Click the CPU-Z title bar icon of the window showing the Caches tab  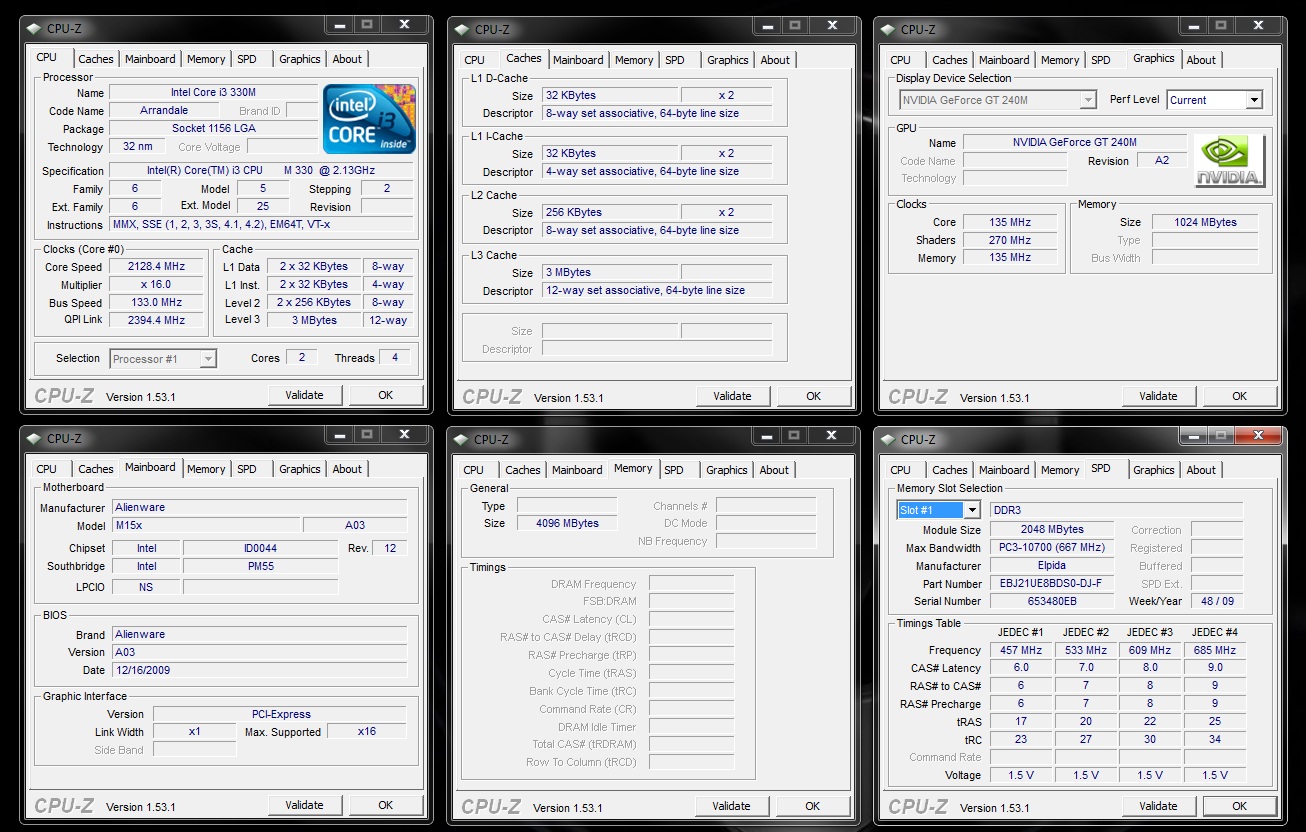pos(462,29)
